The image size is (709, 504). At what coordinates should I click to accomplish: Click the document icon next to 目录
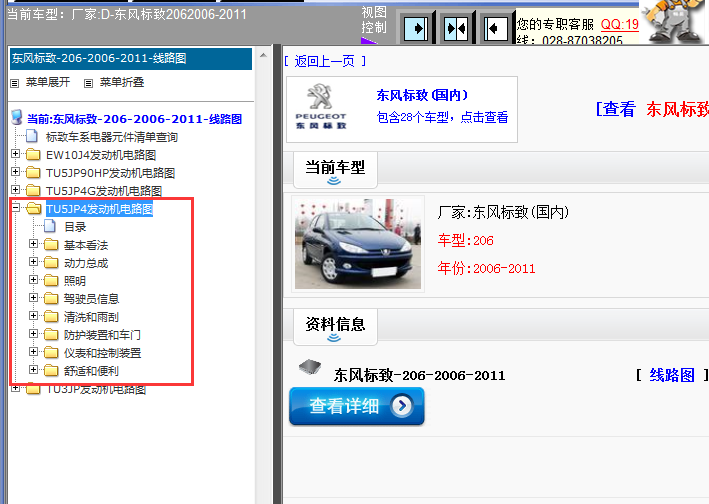[50, 226]
